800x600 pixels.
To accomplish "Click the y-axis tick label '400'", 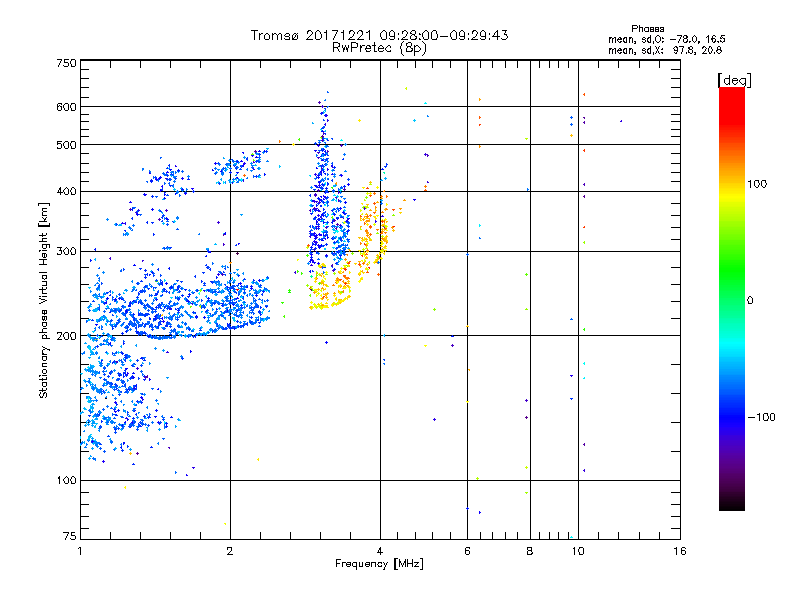I will [66, 191].
